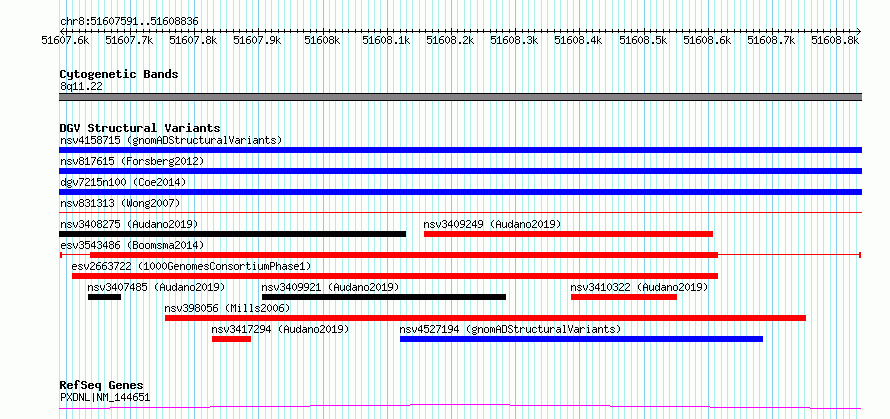Click the 51607.6k ruler tick label
Screen dimensions: 890x419
(x=65, y=40)
